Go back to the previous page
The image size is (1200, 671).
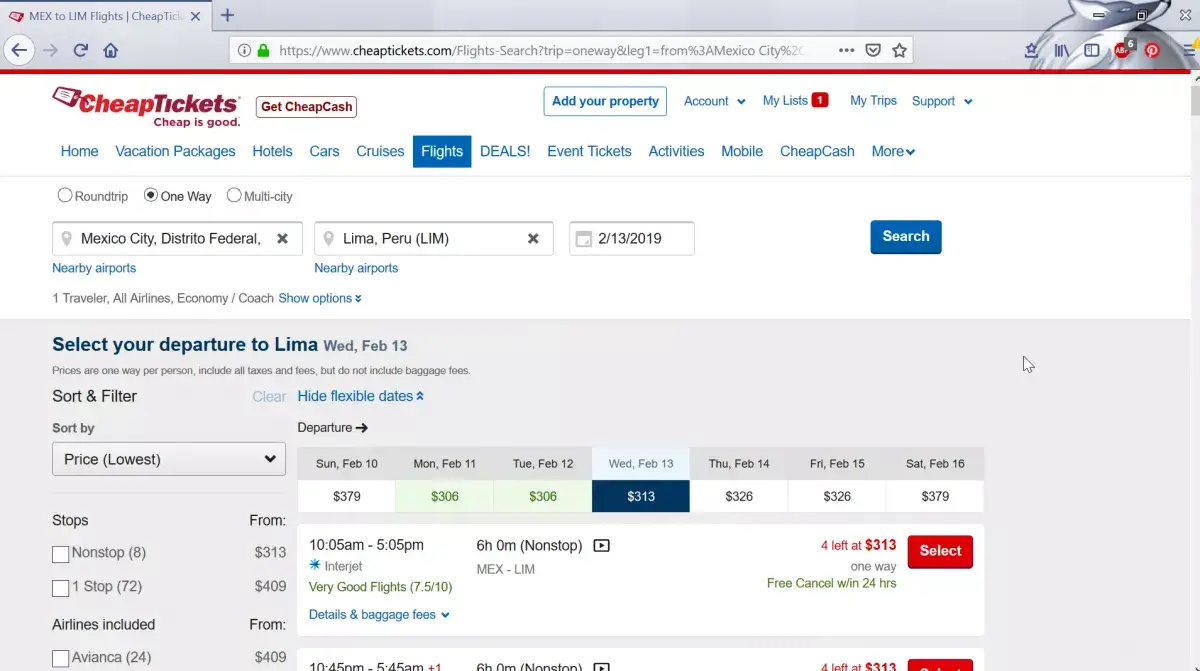pyautogui.click(x=19, y=50)
